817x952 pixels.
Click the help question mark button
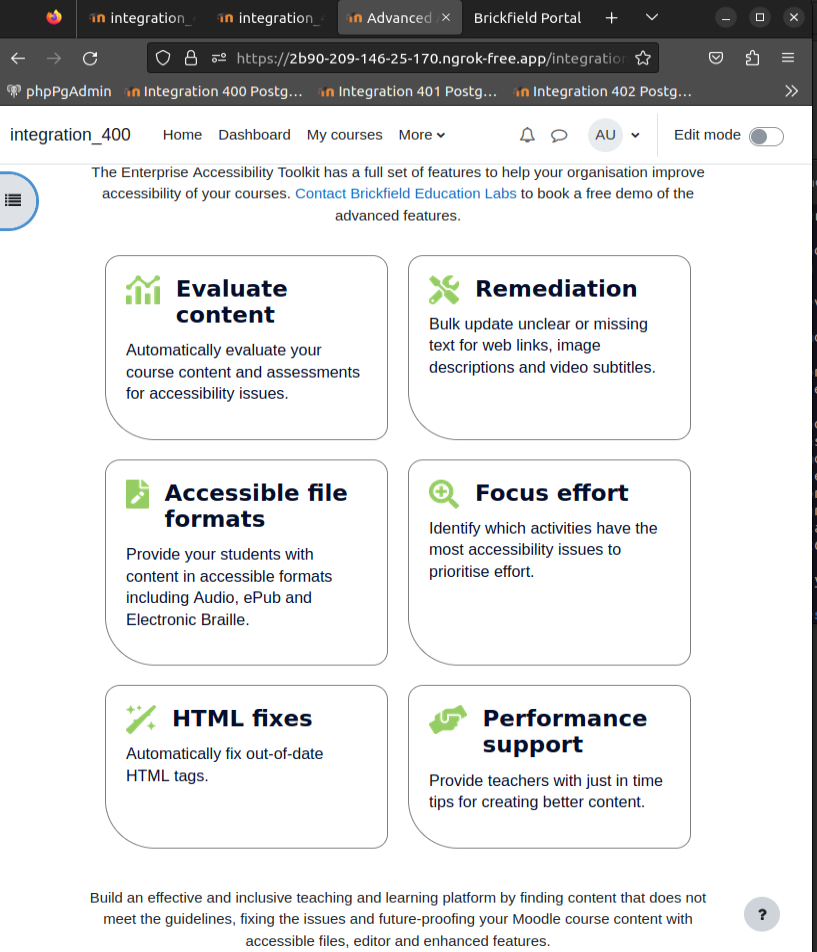coord(762,914)
